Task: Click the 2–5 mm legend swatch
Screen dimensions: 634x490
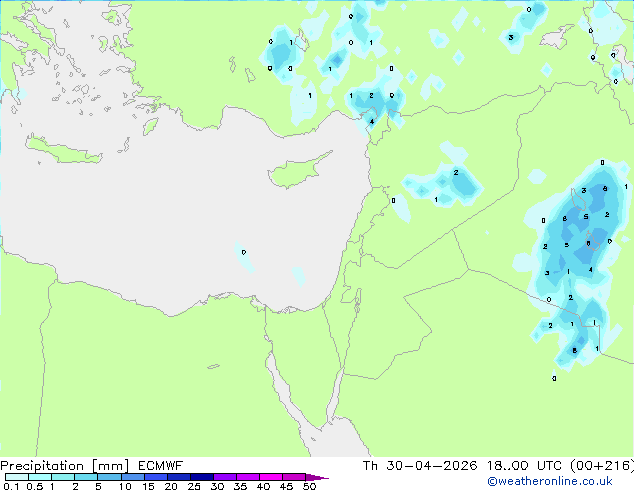Action: tap(86, 477)
